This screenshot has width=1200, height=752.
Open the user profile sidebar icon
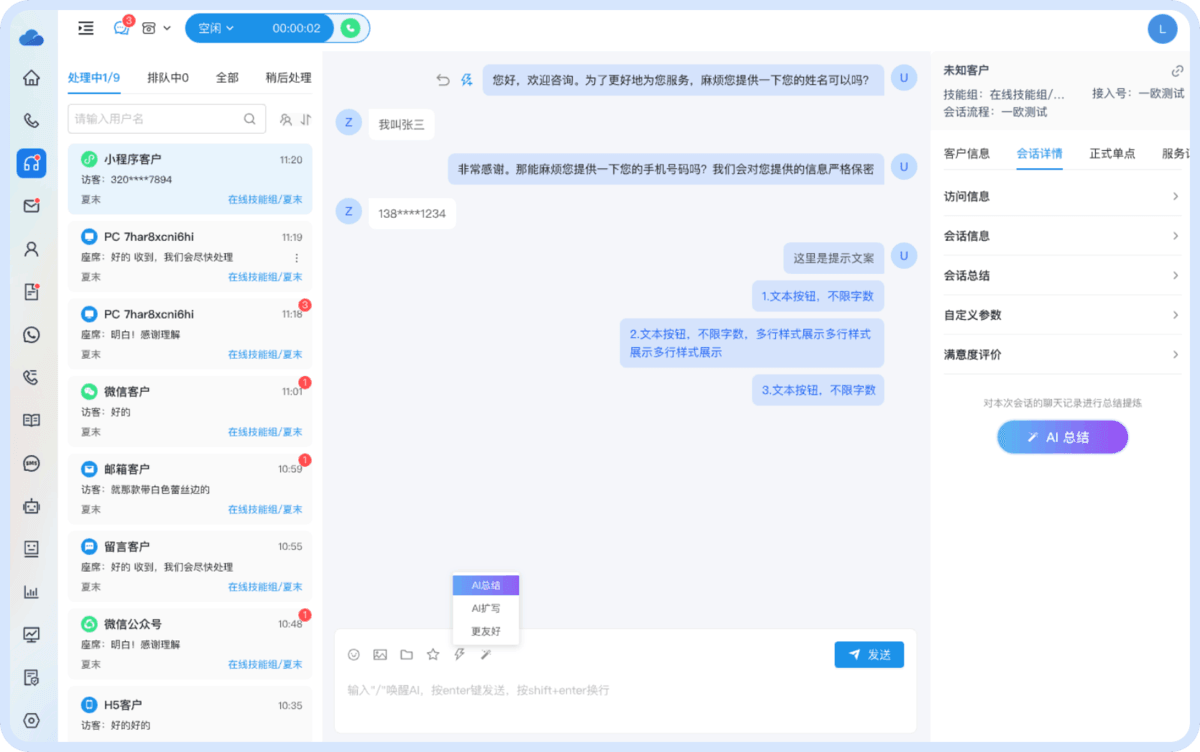[31, 249]
